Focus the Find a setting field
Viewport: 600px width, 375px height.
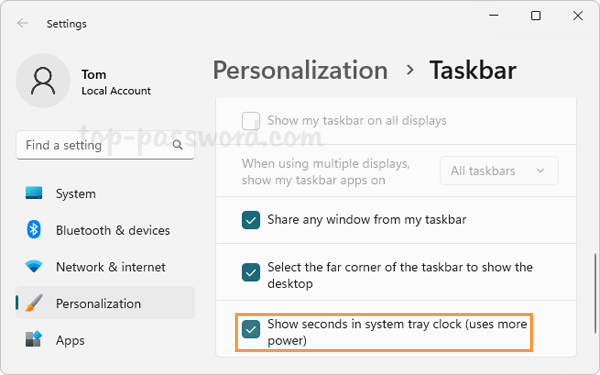click(x=105, y=145)
